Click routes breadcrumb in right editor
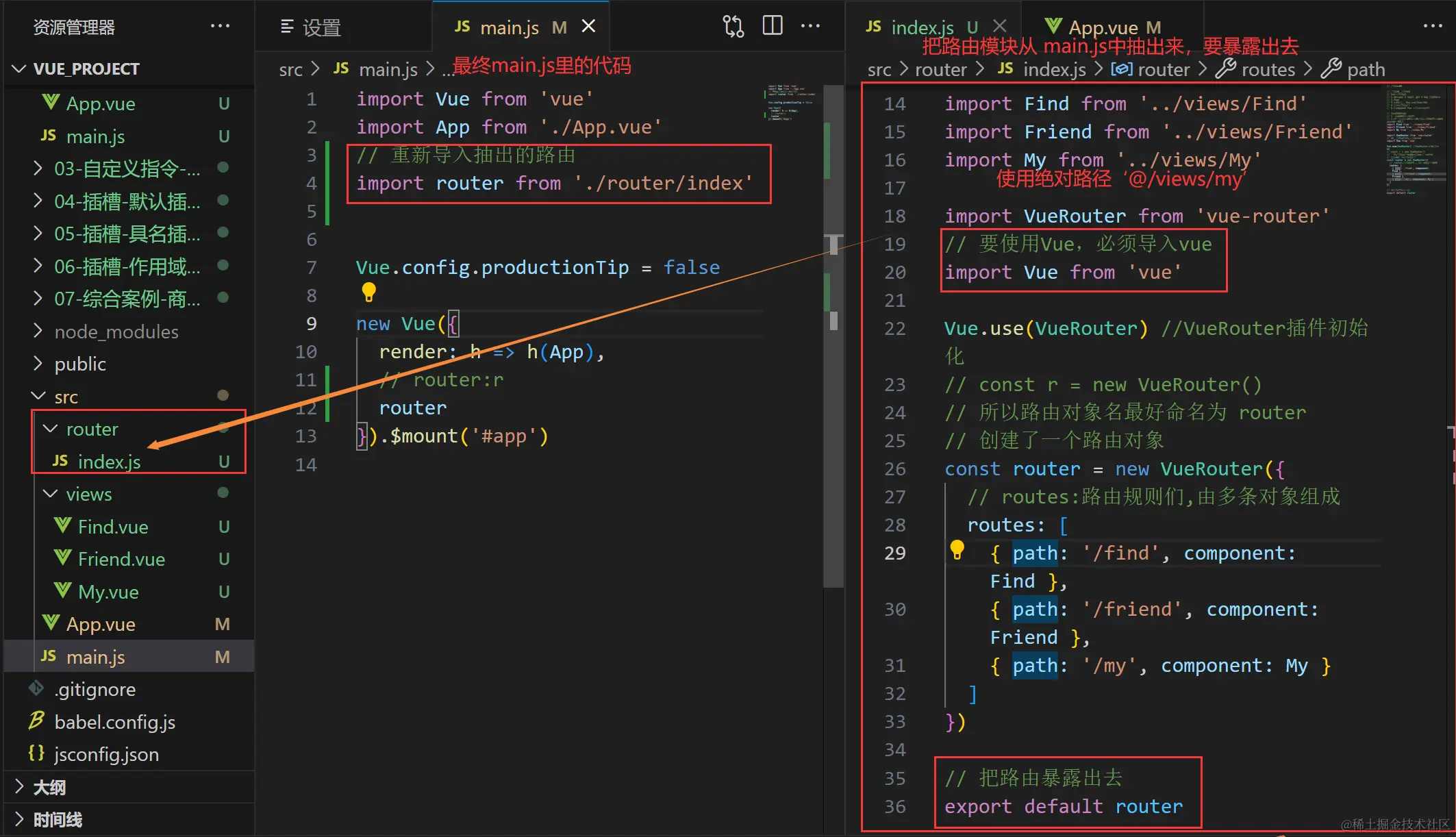Viewport: 1456px width, 837px height. 1268,69
